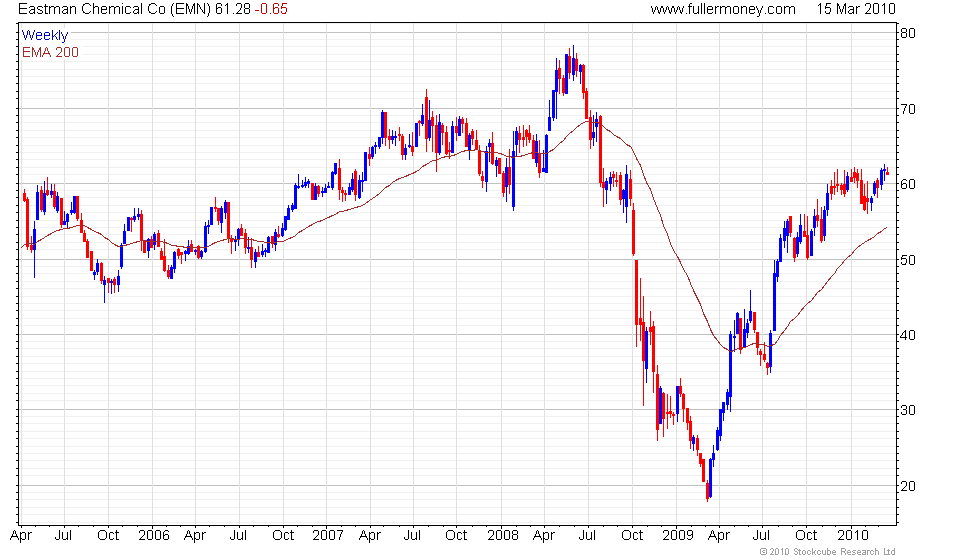Click the Eastman Chemical Co (EMN) title

click(114, 9)
